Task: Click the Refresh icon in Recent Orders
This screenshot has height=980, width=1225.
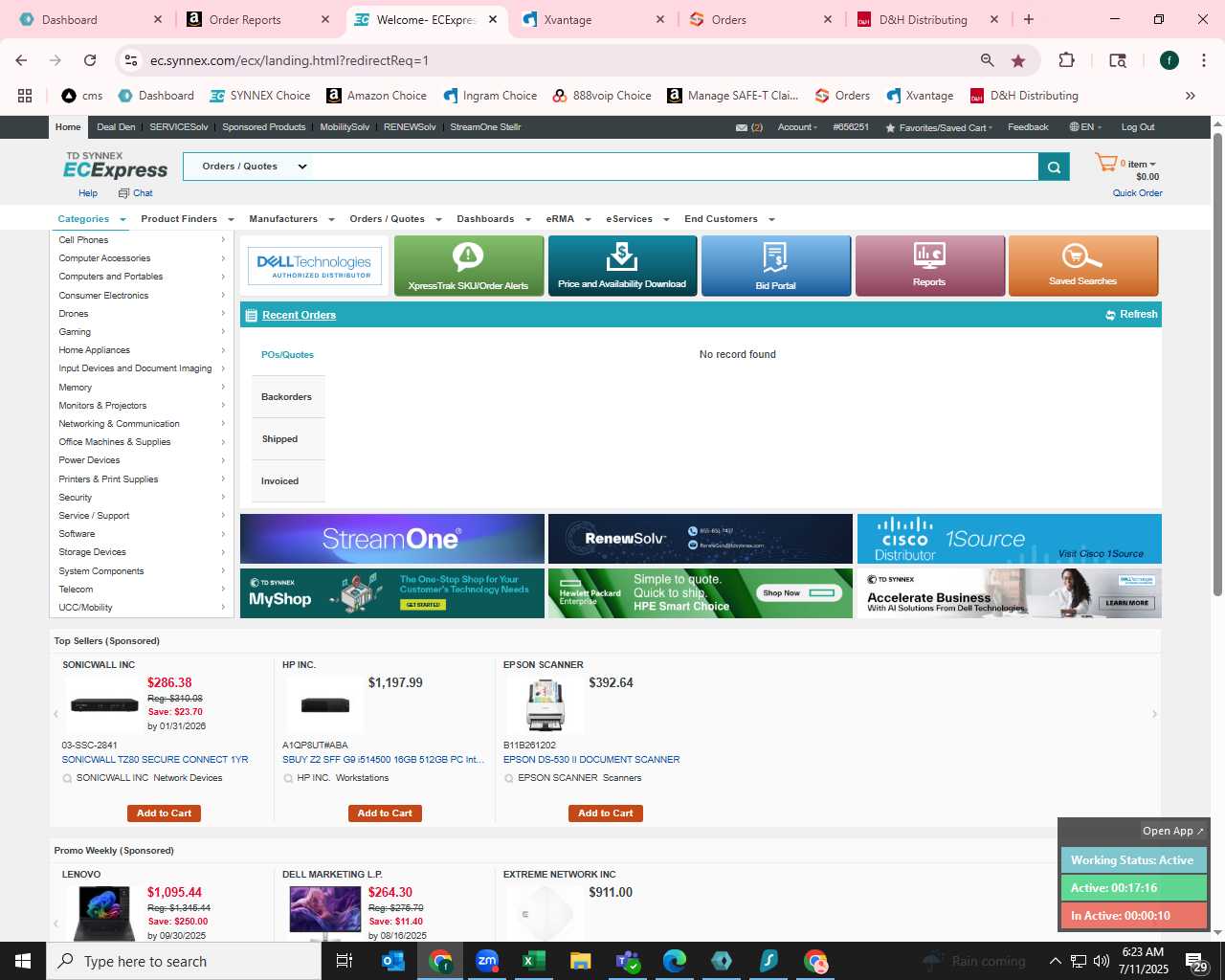Action: coord(1110,315)
